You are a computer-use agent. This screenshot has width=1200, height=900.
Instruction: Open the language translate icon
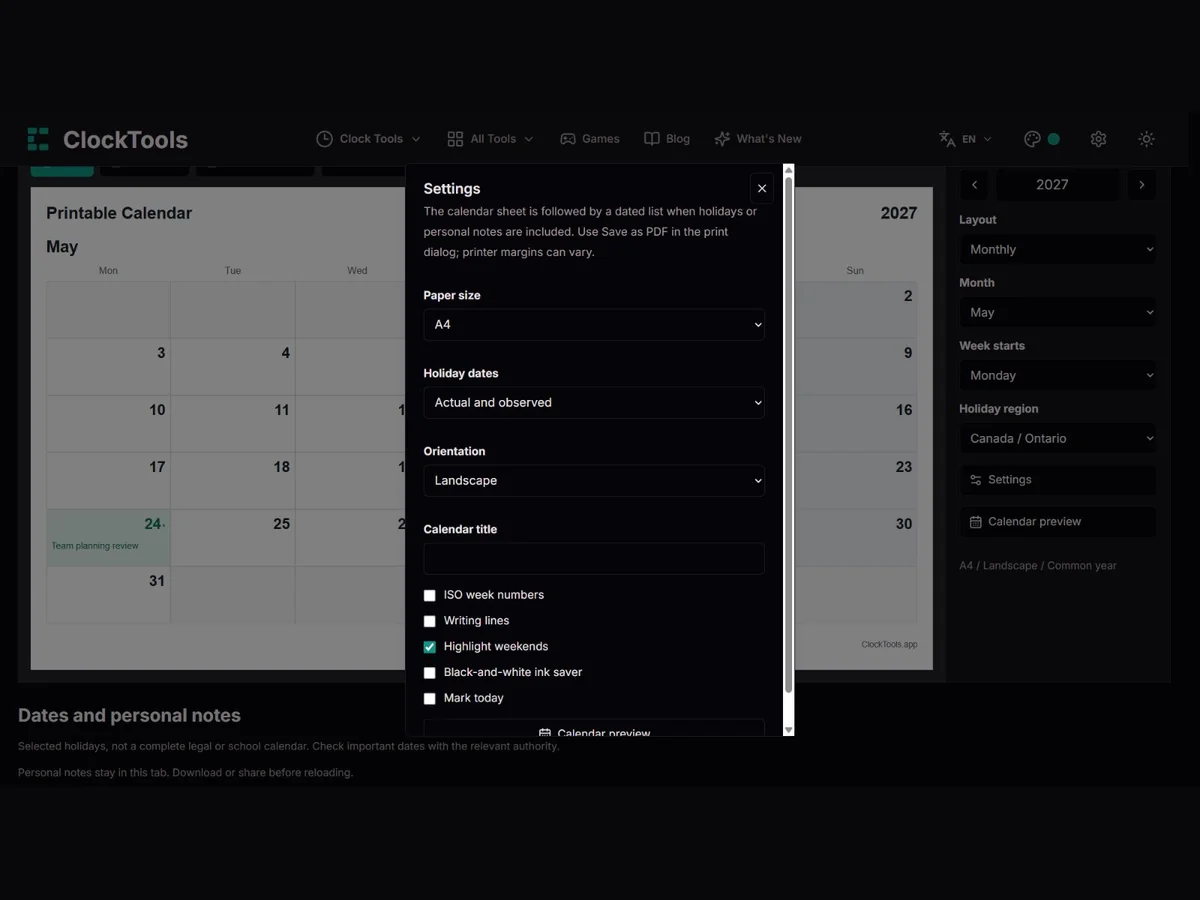(x=947, y=139)
